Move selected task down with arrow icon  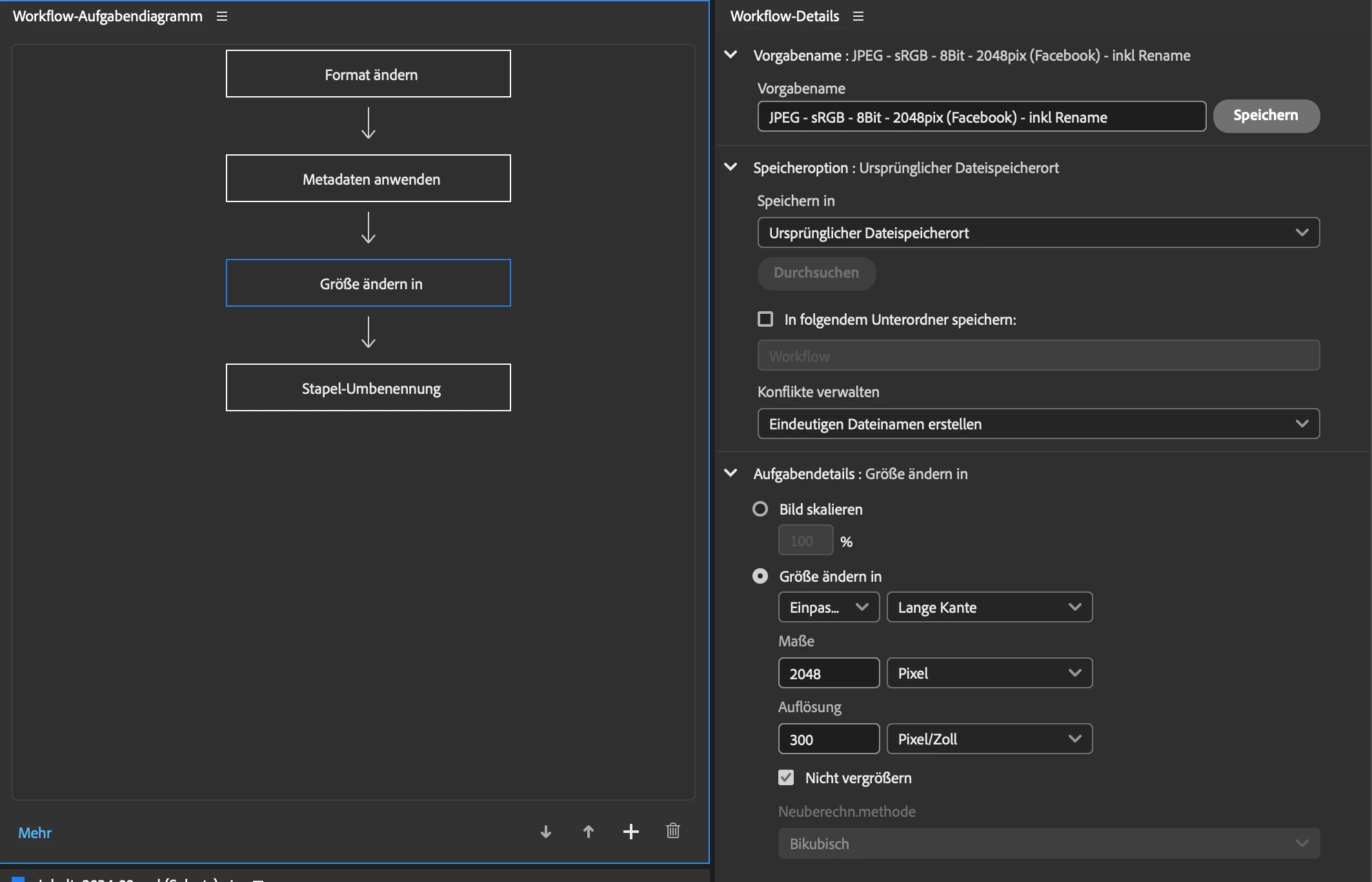tap(546, 832)
